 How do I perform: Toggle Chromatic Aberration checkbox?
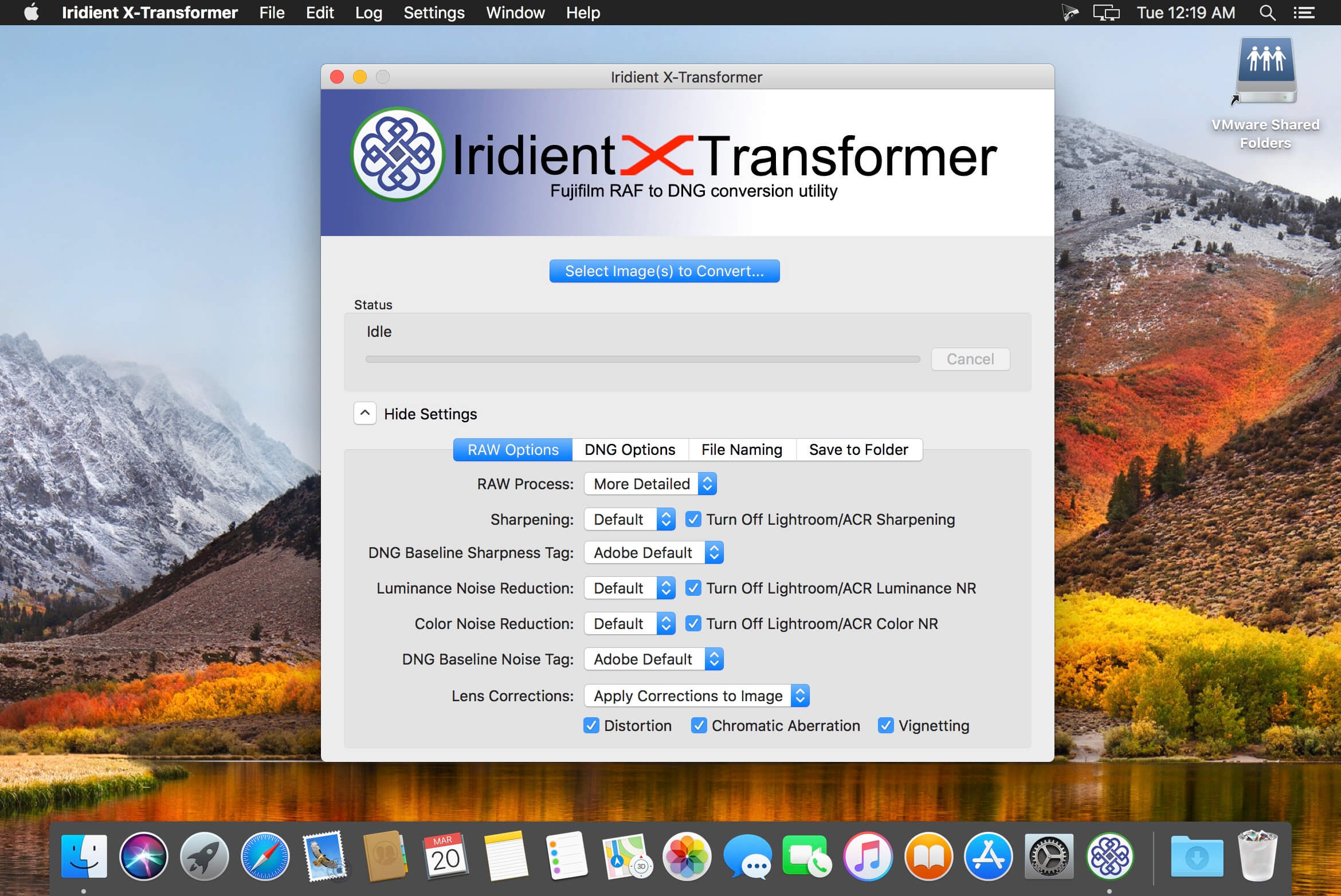(x=699, y=725)
